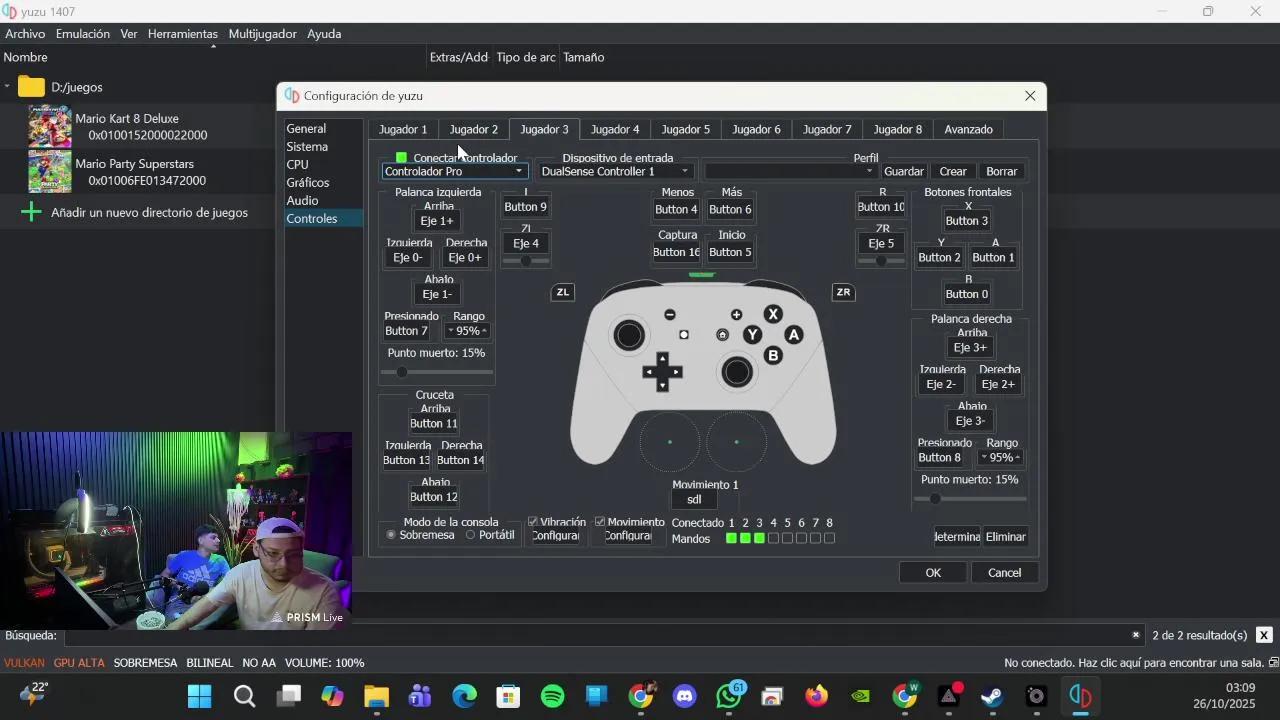Open Firefox from the taskbar

[817, 696]
